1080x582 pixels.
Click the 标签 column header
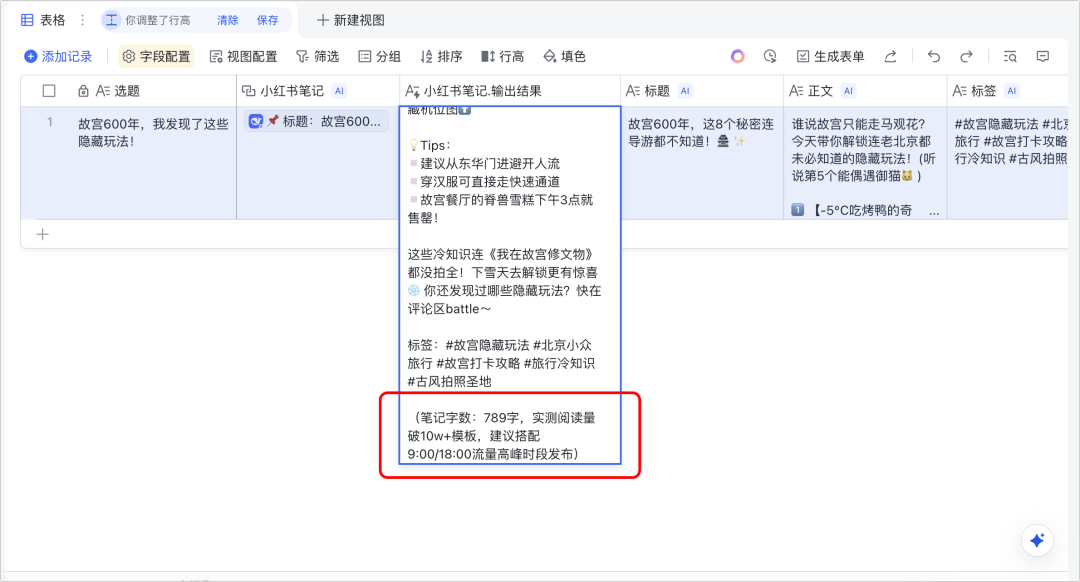[x=1008, y=91]
